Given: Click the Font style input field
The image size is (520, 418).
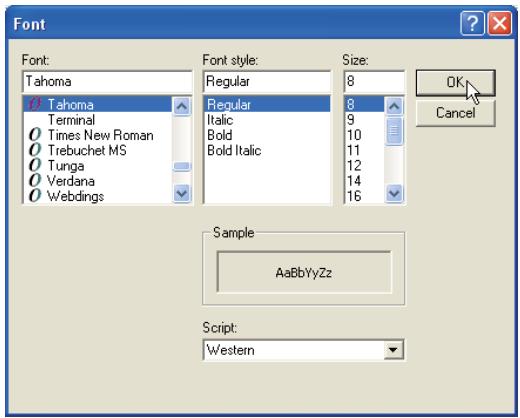Looking at the screenshot, I should point(267,81).
